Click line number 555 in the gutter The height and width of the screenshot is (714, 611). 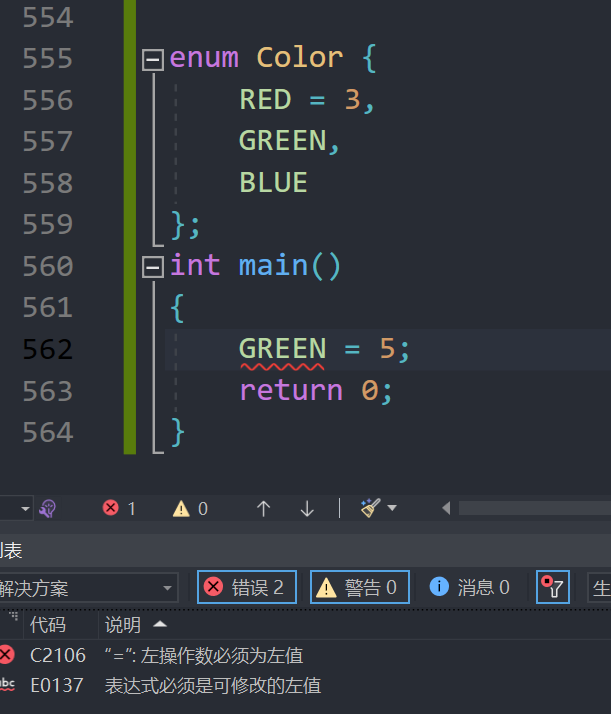click(48, 59)
